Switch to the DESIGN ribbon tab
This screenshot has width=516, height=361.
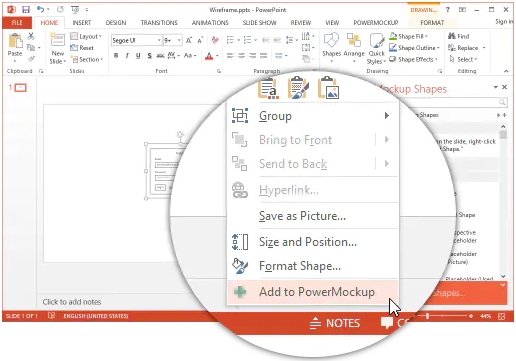coord(116,23)
